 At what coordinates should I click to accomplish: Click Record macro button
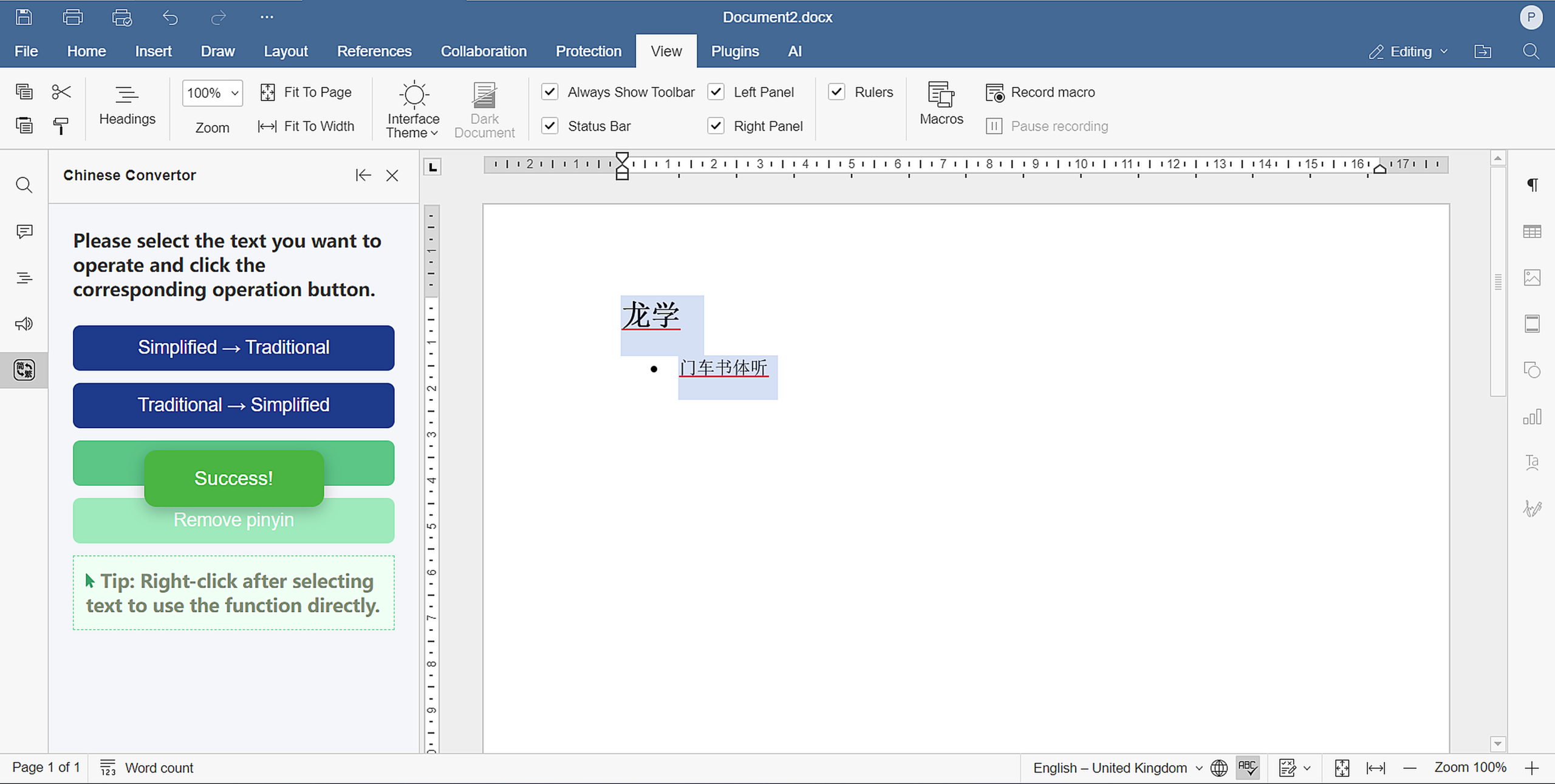tap(1040, 92)
